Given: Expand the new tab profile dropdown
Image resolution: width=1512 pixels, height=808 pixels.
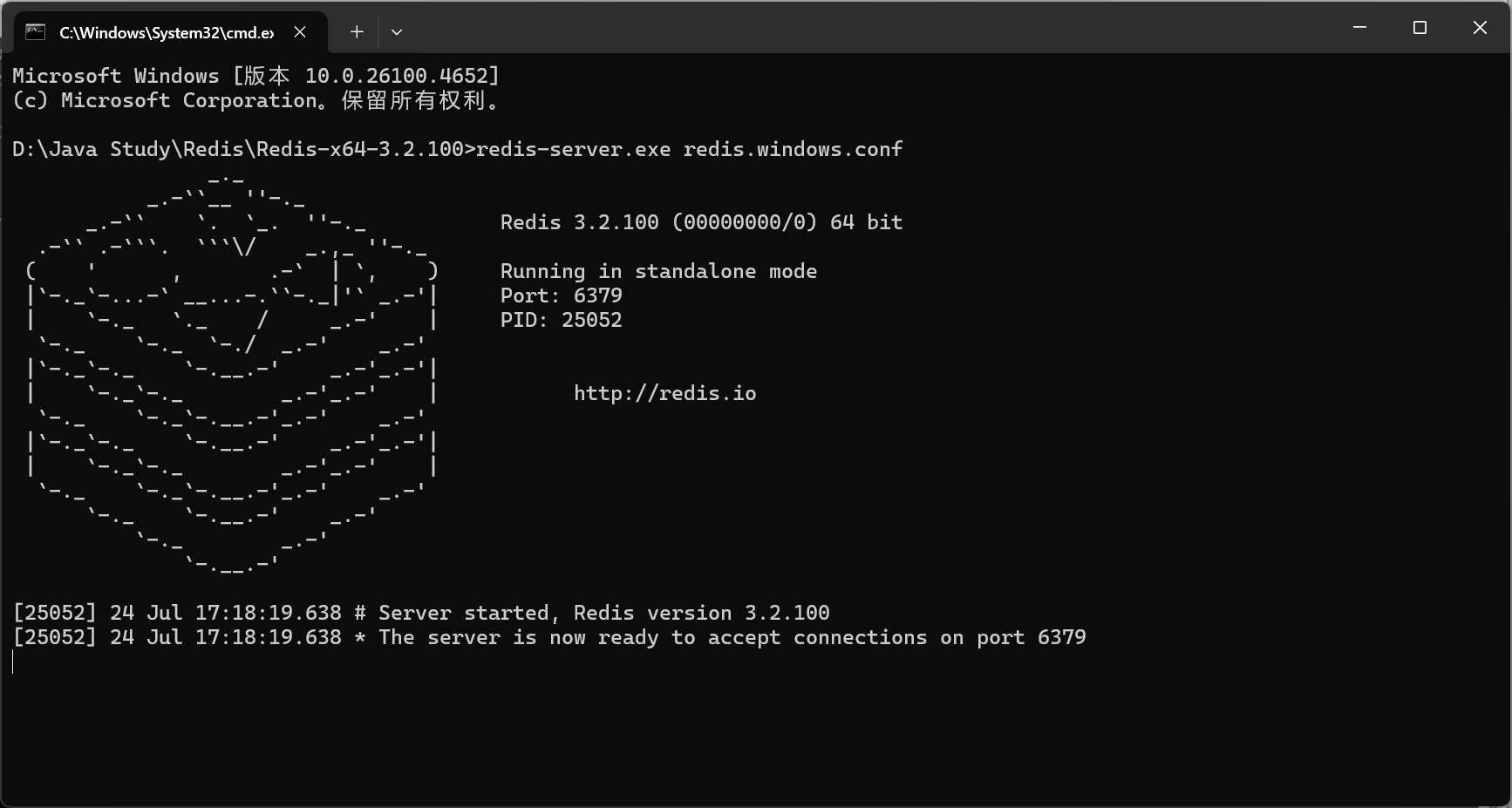Looking at the screenshot, I should click(397, 32).
